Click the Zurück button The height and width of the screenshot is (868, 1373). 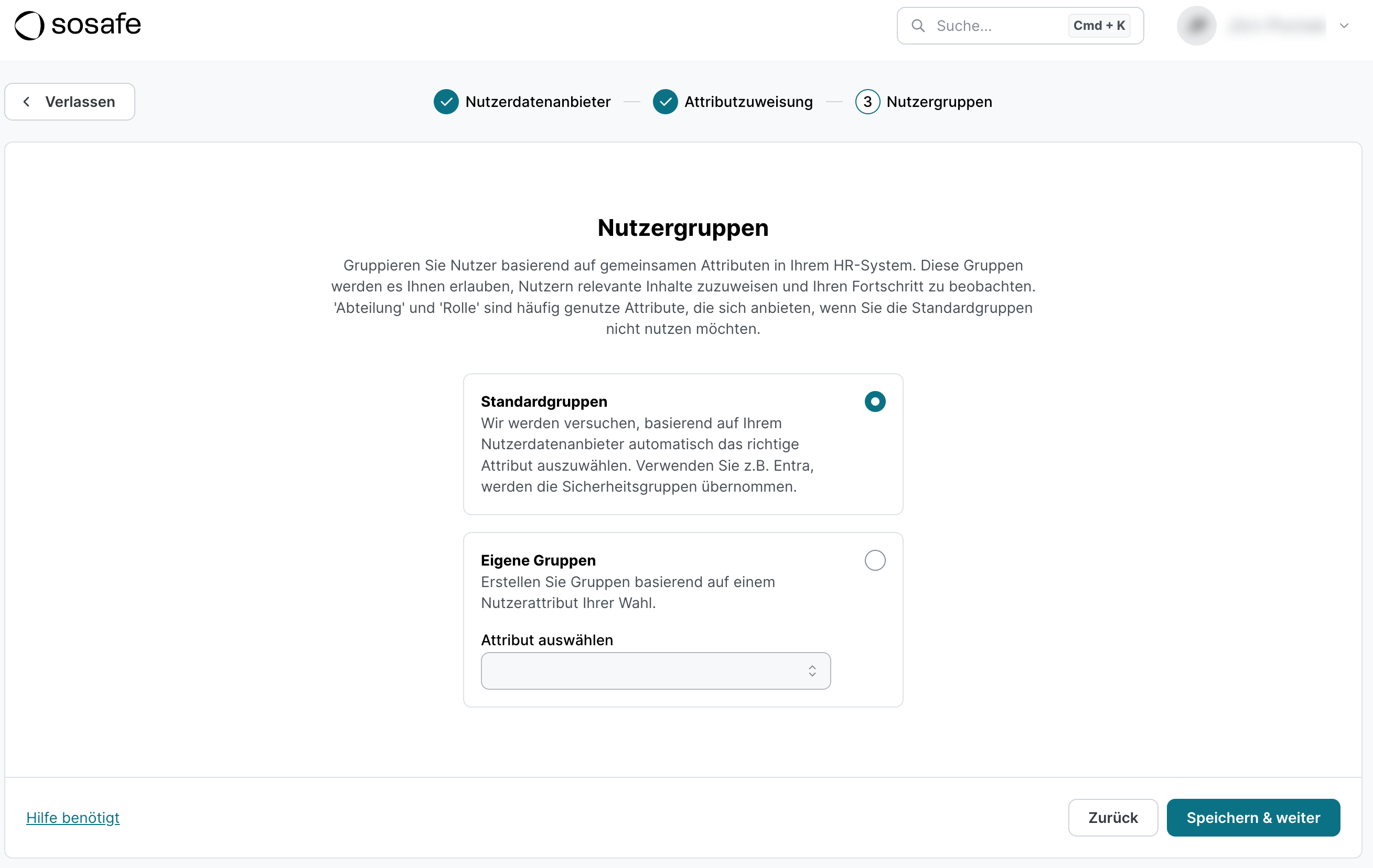[x=1112, y=817]
